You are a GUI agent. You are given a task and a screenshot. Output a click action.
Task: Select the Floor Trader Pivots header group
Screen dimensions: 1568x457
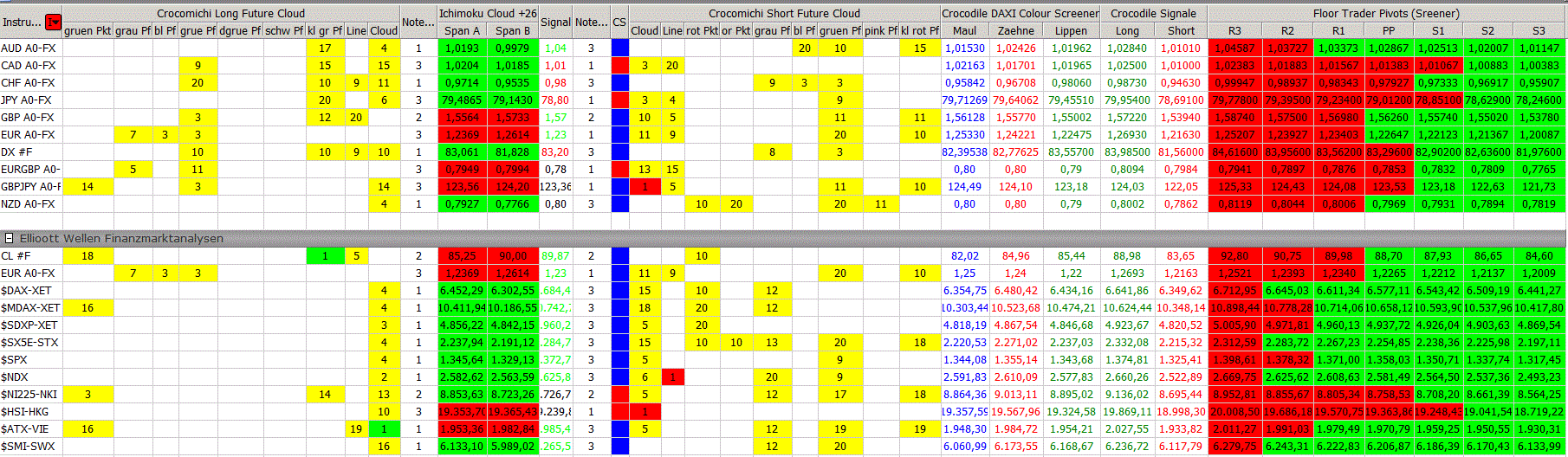[1386, 13]
